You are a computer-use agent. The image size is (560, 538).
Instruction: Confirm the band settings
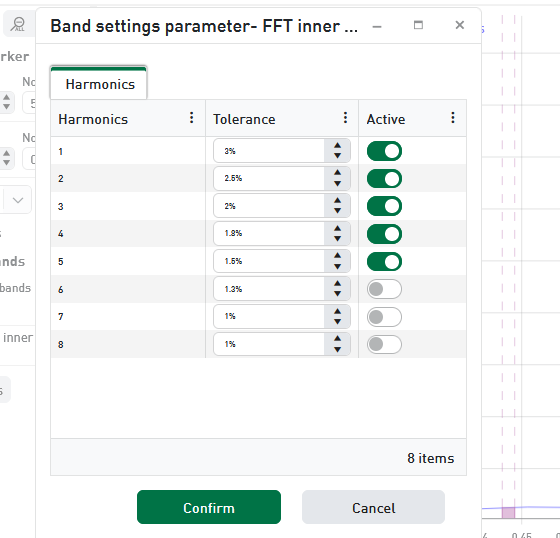click(x=209, y=507)
